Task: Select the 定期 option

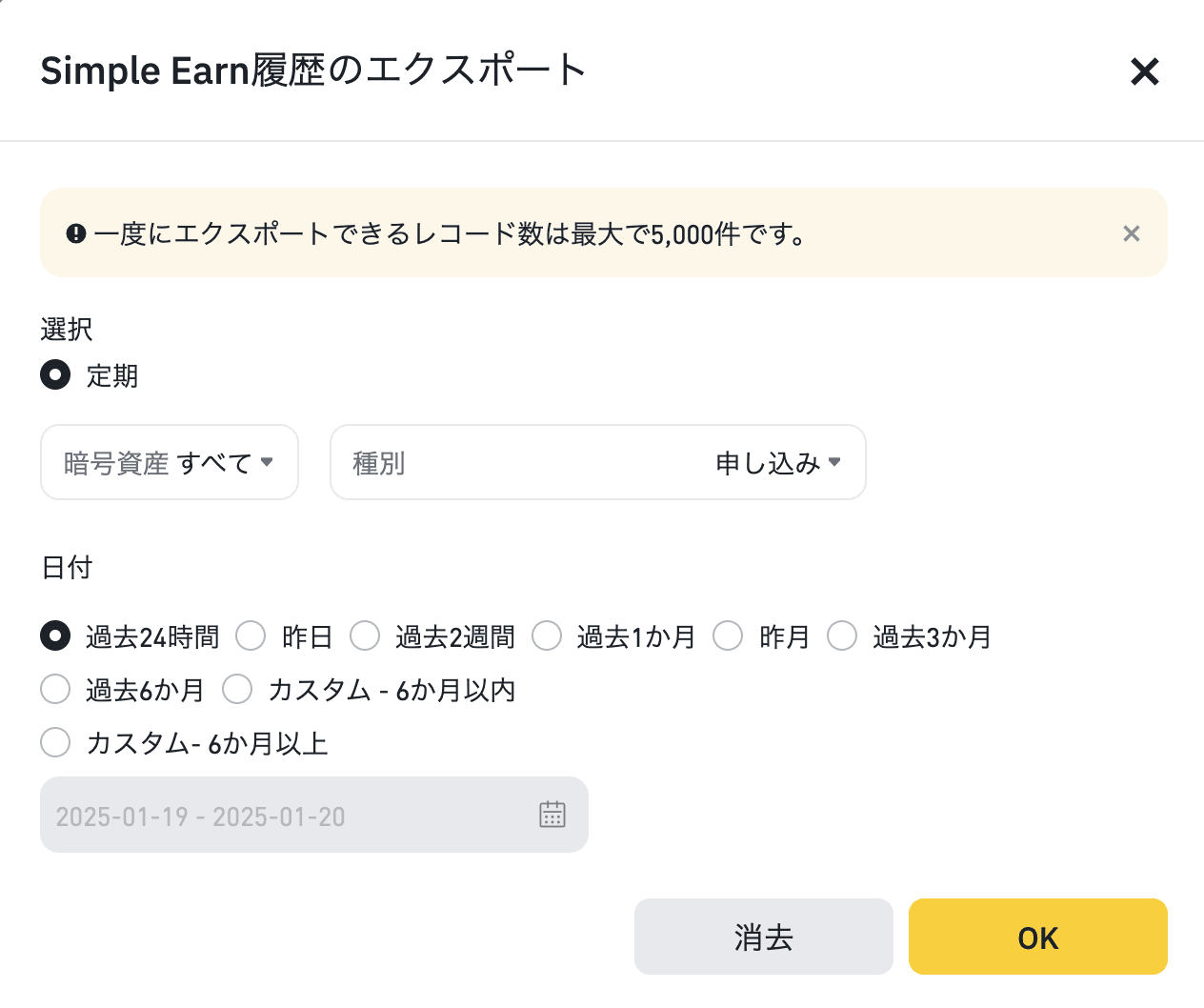Action: point(54,375)
